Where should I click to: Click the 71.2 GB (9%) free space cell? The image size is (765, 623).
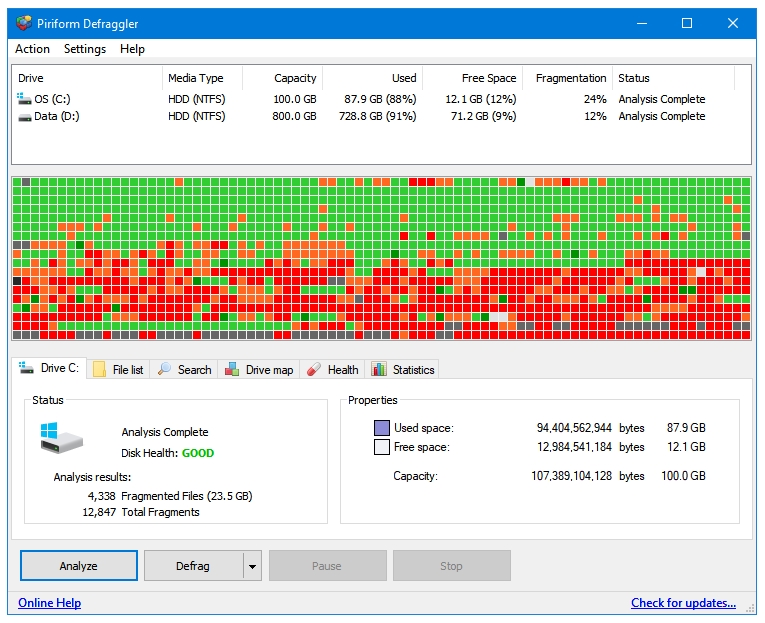pos(483,116)
